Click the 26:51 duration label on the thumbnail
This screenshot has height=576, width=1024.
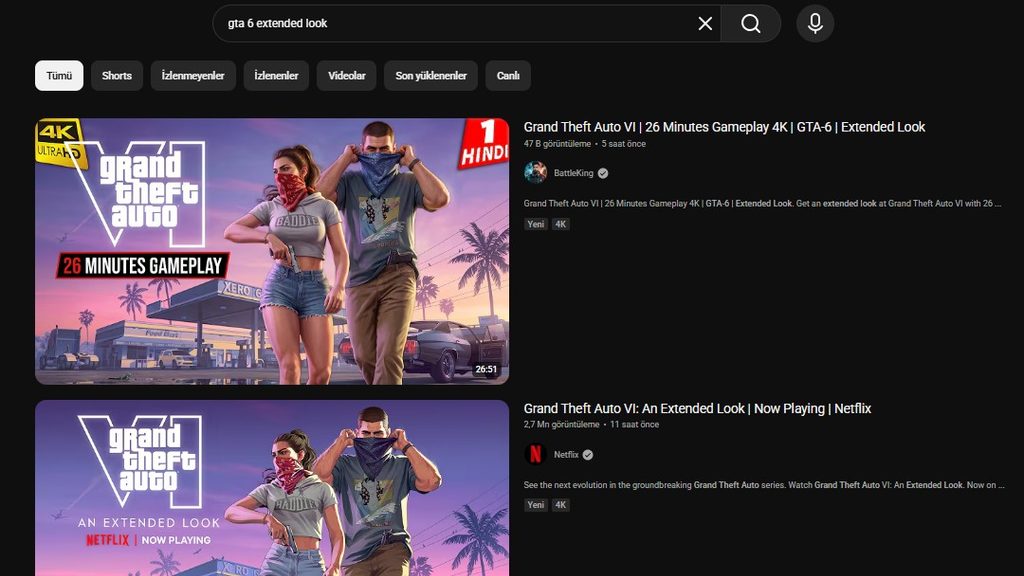[x=486, y=369]
